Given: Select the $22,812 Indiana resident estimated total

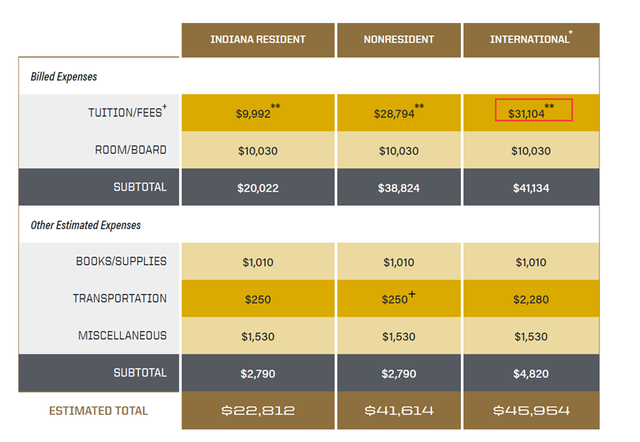Looking at the screenshot, I should pos(257,411).
